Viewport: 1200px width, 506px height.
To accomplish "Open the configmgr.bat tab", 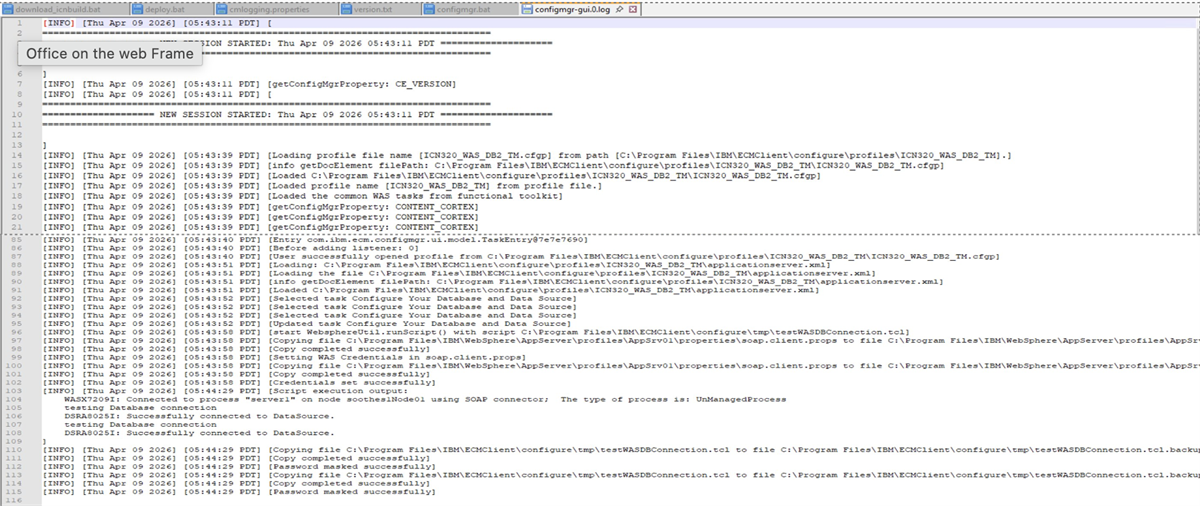I will pyautogui.click(x=465, y=8).
